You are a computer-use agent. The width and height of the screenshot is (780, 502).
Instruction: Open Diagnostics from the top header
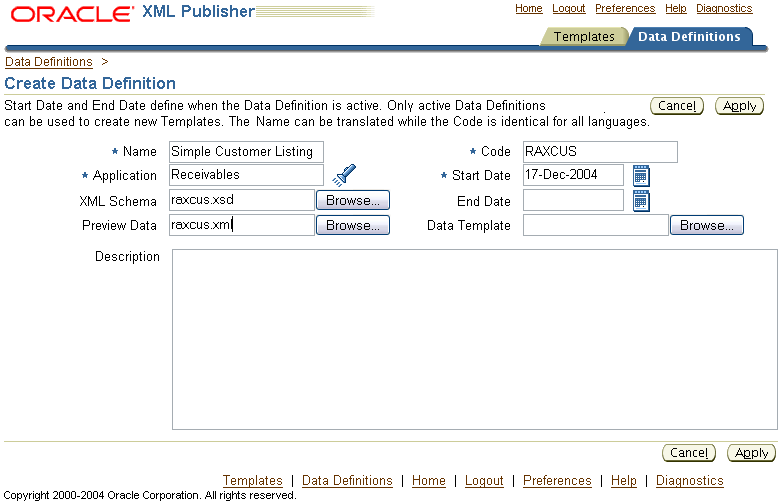(x=724, y=8)
